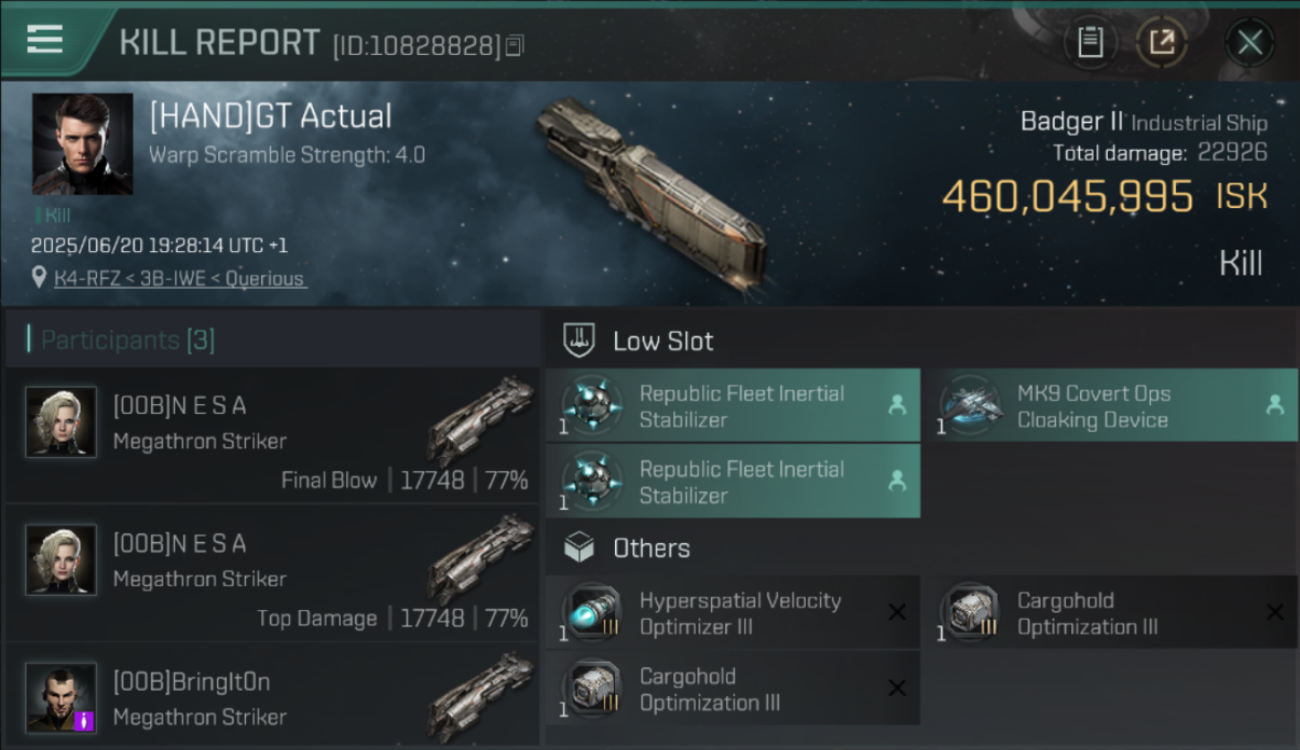This screenshot has height=750, width=1300.
Task: Close the kill report window
Action: click(1249, 42)
